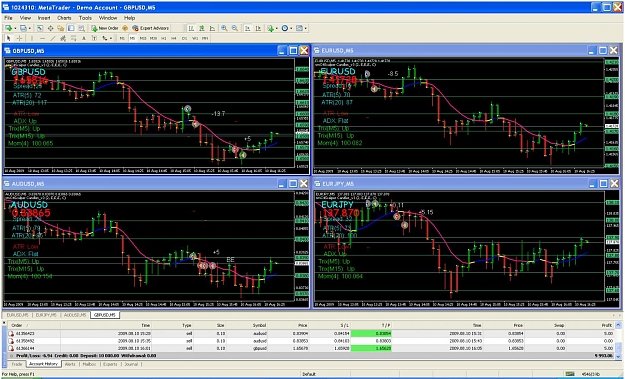Select the Arrows drawing tool

pos(104,38)
